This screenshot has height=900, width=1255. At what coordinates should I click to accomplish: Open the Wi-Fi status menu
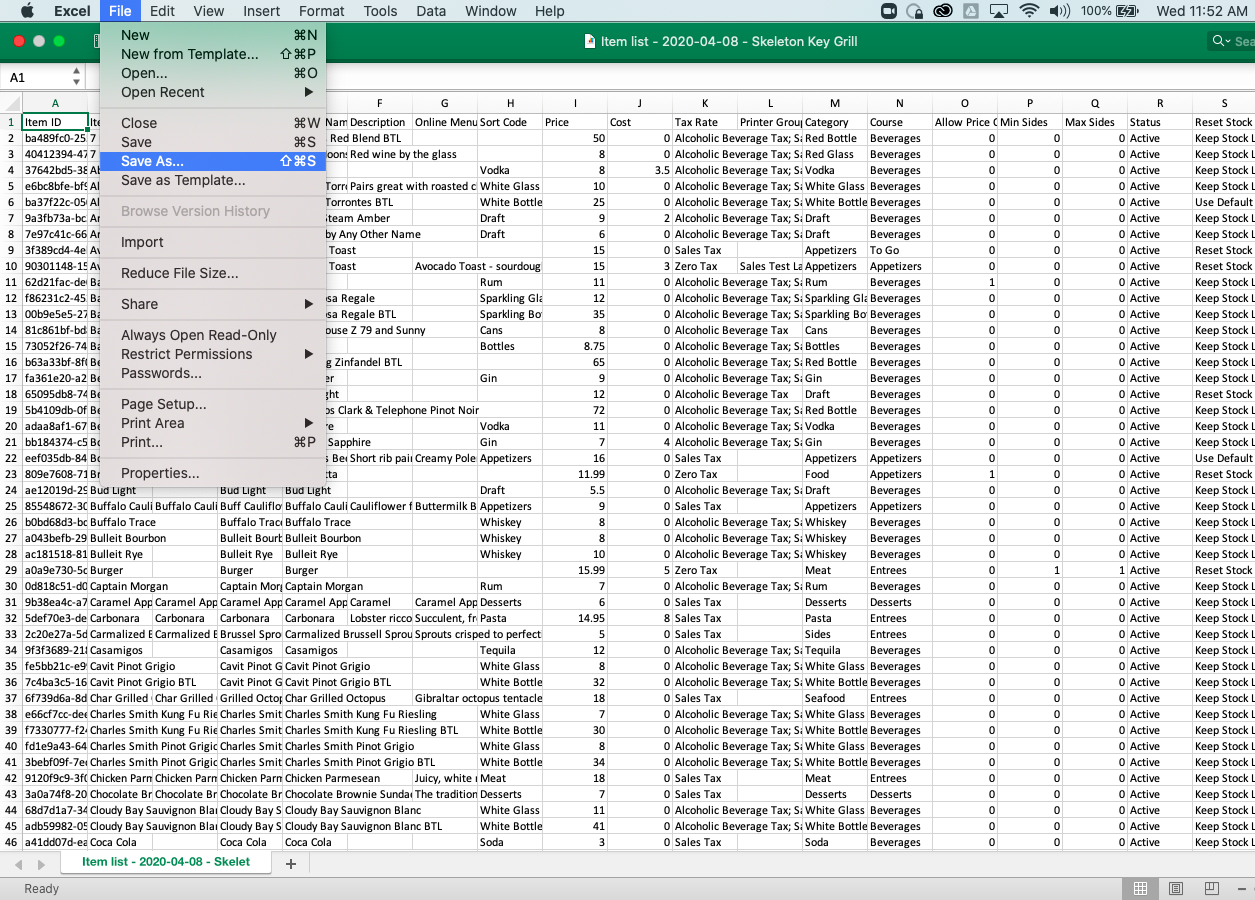pyautogui.click(x=1029, y=11)
